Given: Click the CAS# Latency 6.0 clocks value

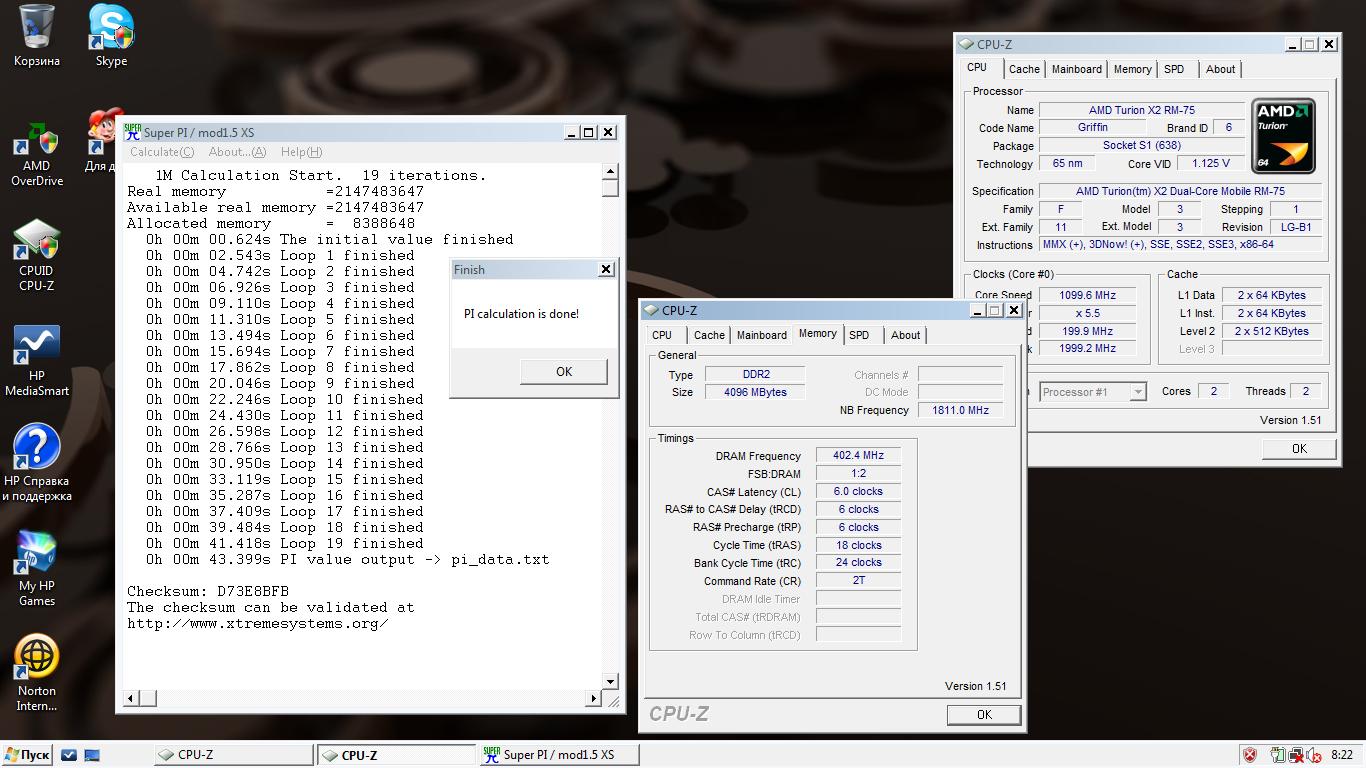Looking at the screenshot, I should [x=858, y=491].
